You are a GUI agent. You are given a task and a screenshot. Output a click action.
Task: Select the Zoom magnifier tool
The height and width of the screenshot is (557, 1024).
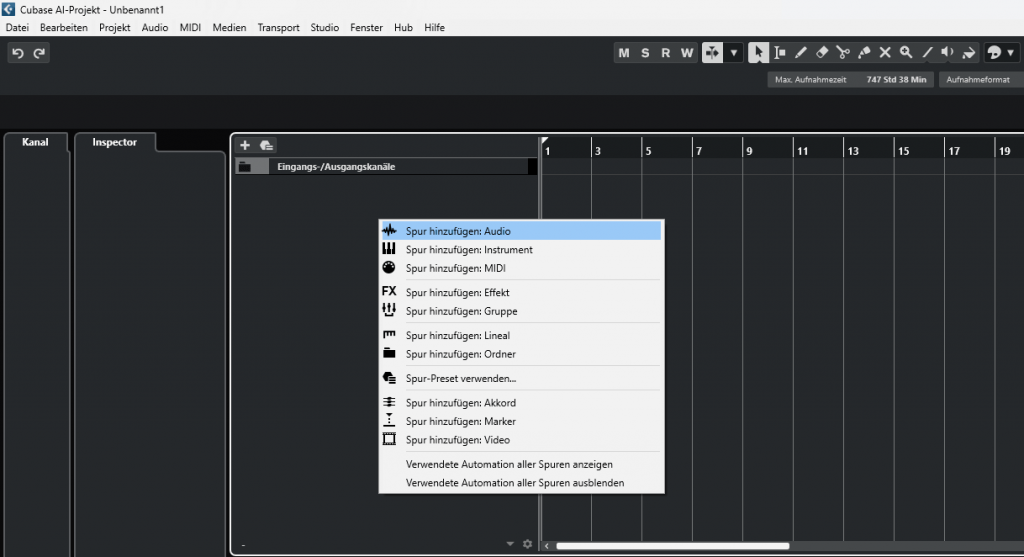coord(906,53)
